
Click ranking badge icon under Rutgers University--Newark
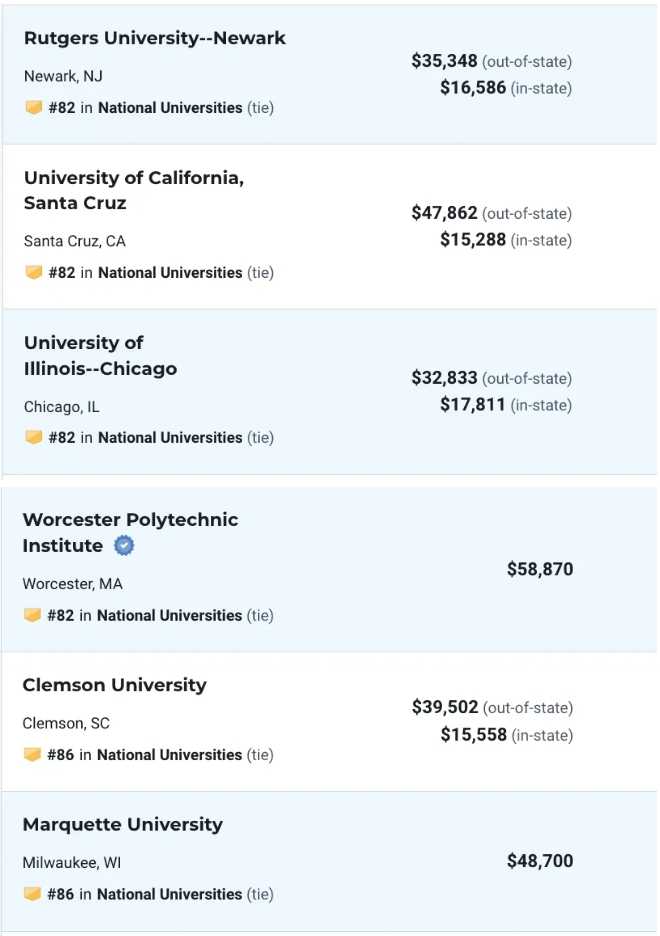(34, 107)
